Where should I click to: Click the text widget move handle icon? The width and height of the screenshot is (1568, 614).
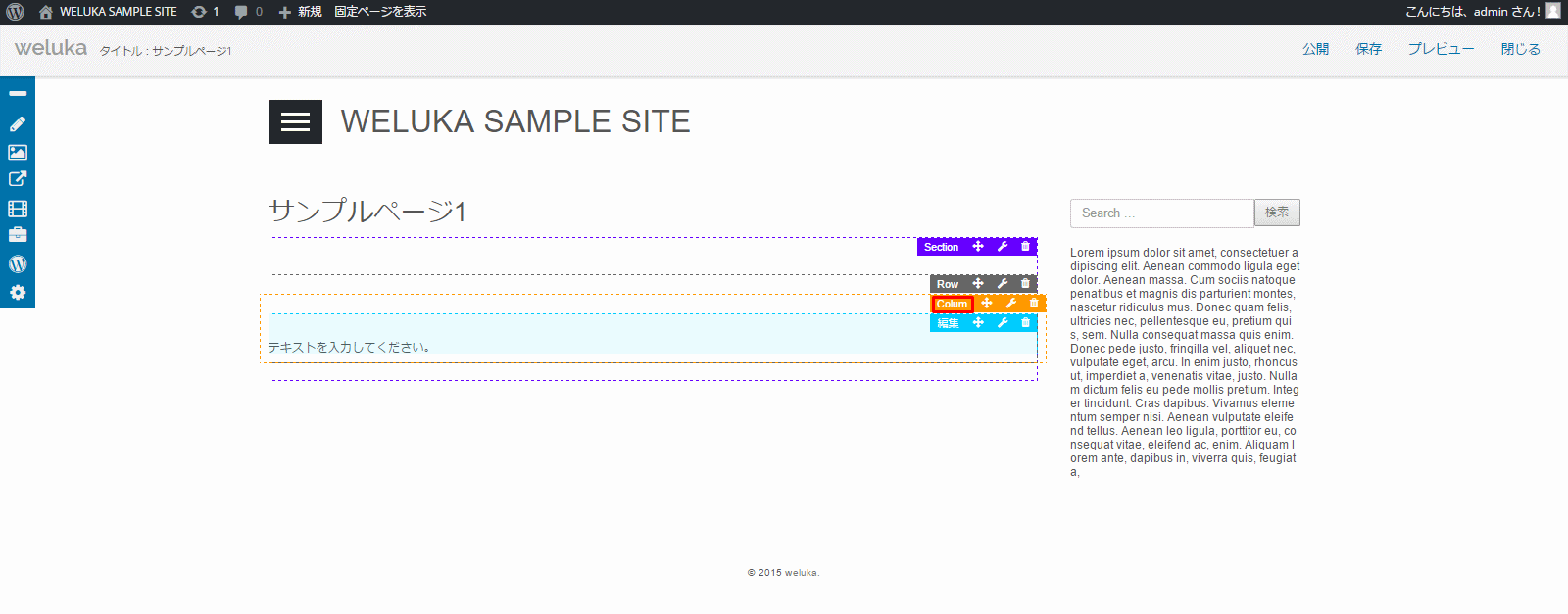pyautogui.click(x=978, y=322)
